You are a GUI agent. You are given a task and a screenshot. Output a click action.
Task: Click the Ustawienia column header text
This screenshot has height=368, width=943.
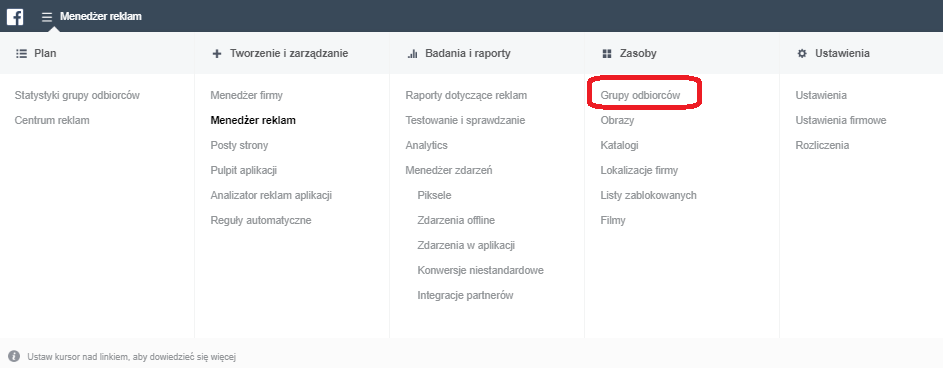843,54
